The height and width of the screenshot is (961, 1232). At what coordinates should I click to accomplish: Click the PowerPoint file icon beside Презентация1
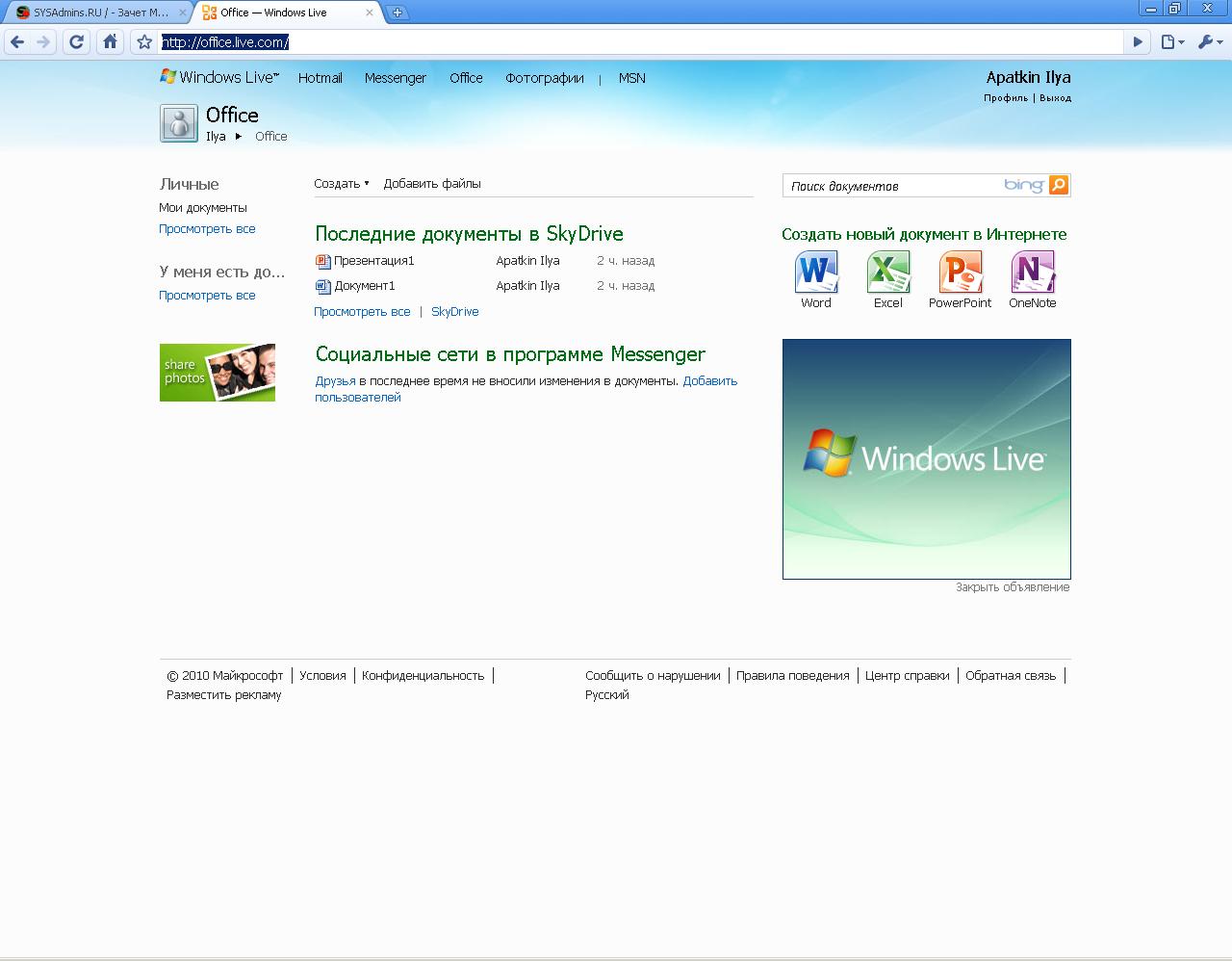tap(323, 261)
